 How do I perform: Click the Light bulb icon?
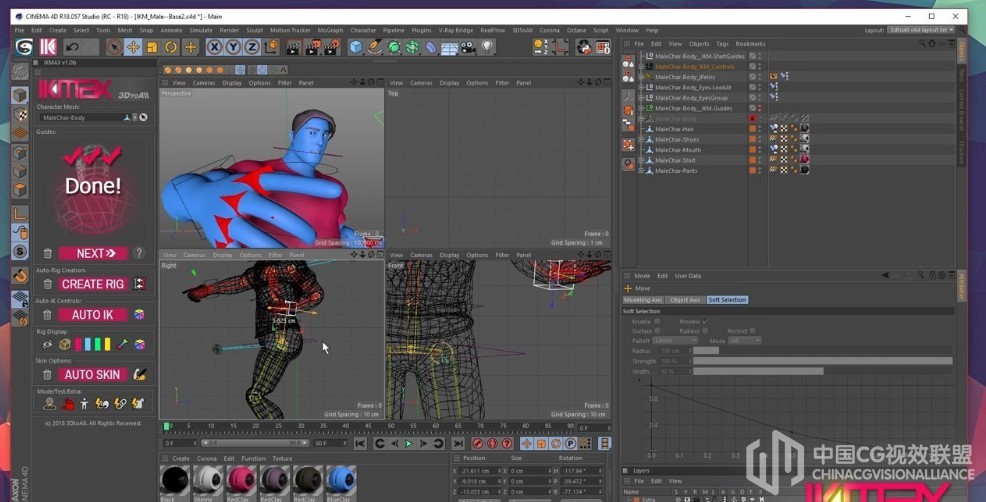tap(487, 47)
